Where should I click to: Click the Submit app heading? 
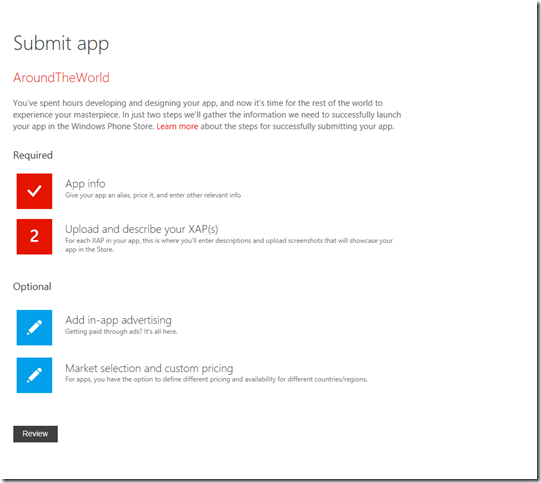(x=61, y=44)
